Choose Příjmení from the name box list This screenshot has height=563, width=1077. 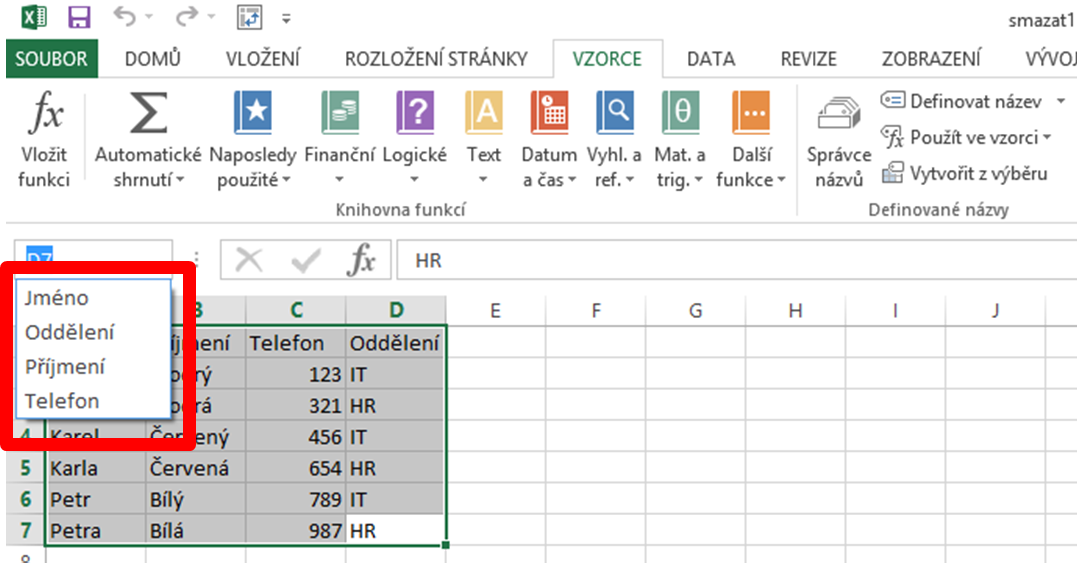(x=93, y=367)
